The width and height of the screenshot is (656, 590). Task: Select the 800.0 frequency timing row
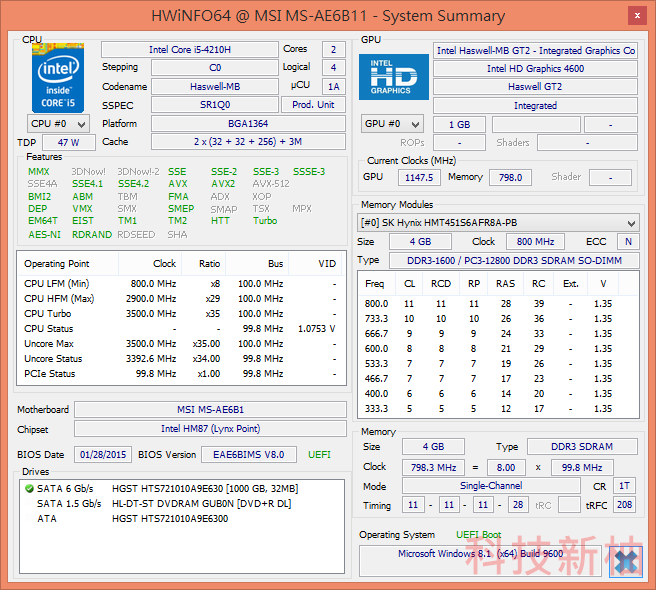498,304
